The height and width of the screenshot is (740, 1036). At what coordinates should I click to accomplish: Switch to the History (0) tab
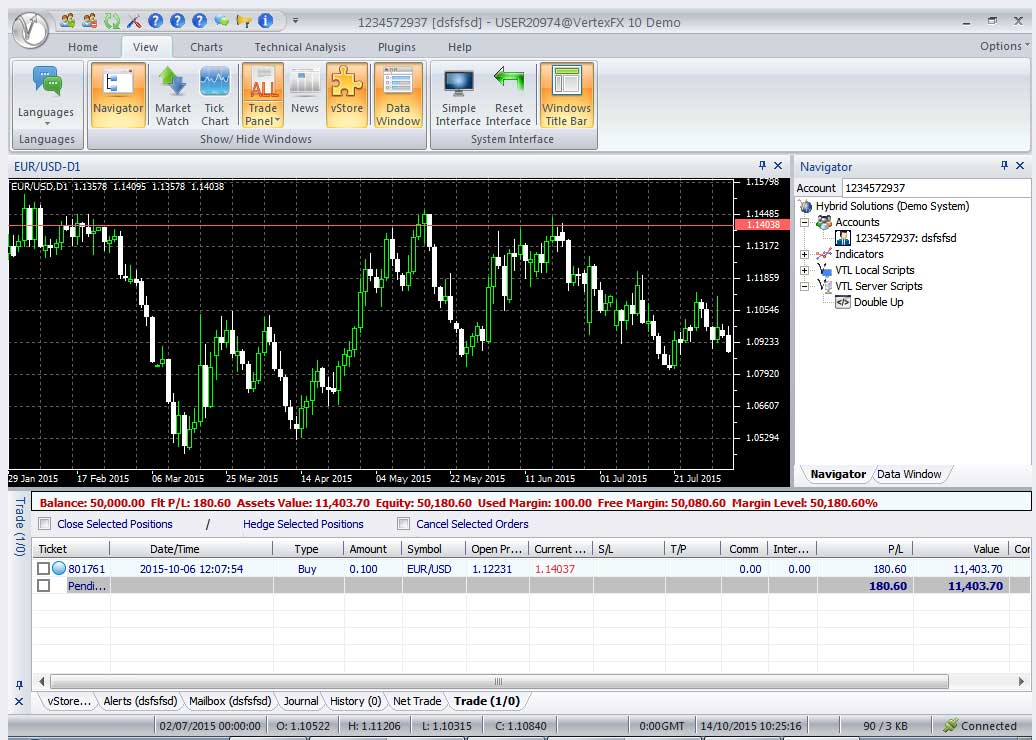point(355,701)
